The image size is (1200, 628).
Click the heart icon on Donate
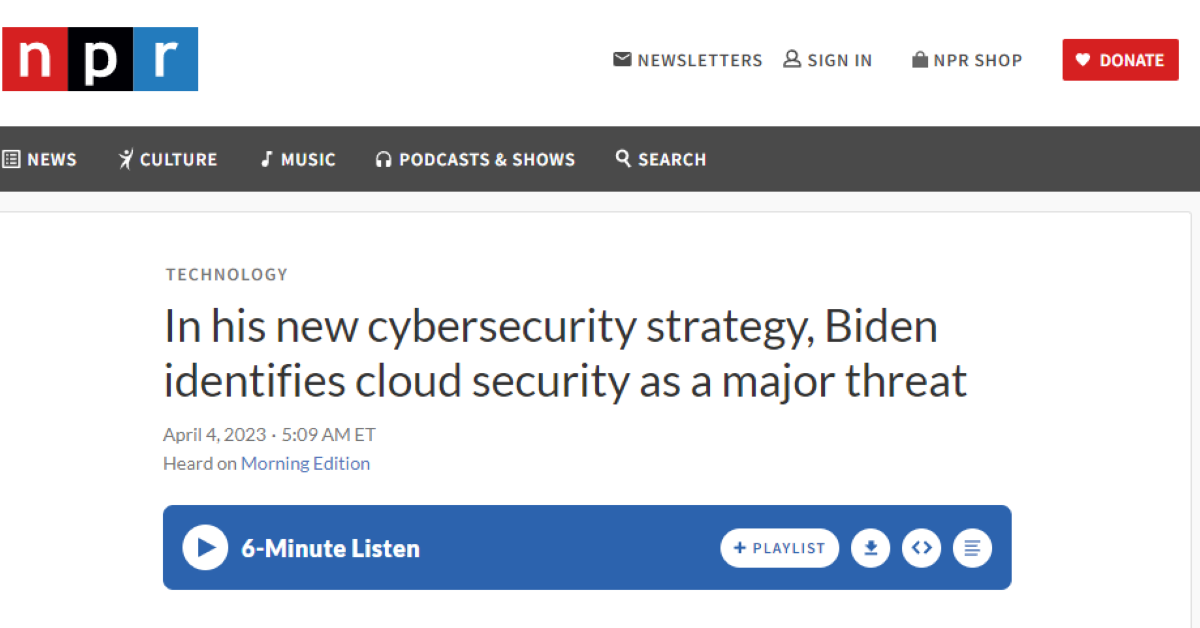coord(1082,60)
